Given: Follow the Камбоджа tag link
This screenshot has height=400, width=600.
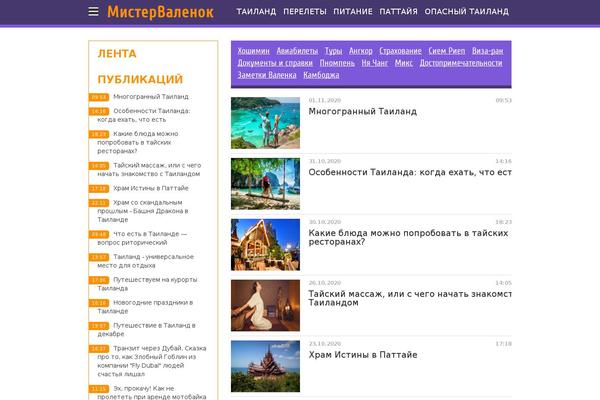Looking at the screenshot, I should click(321, 75).
